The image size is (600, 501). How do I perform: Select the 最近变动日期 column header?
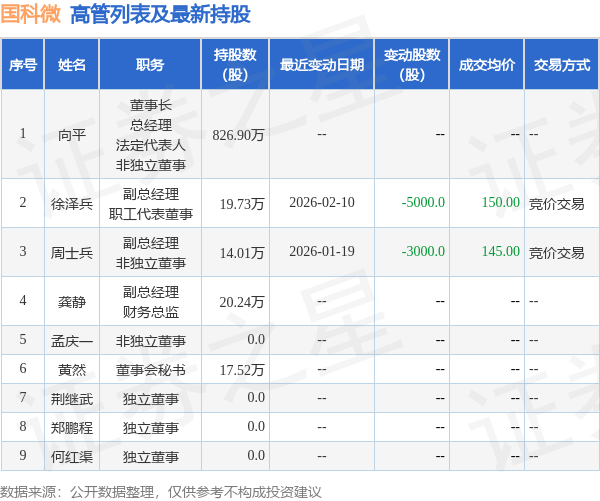coord(322,65)
